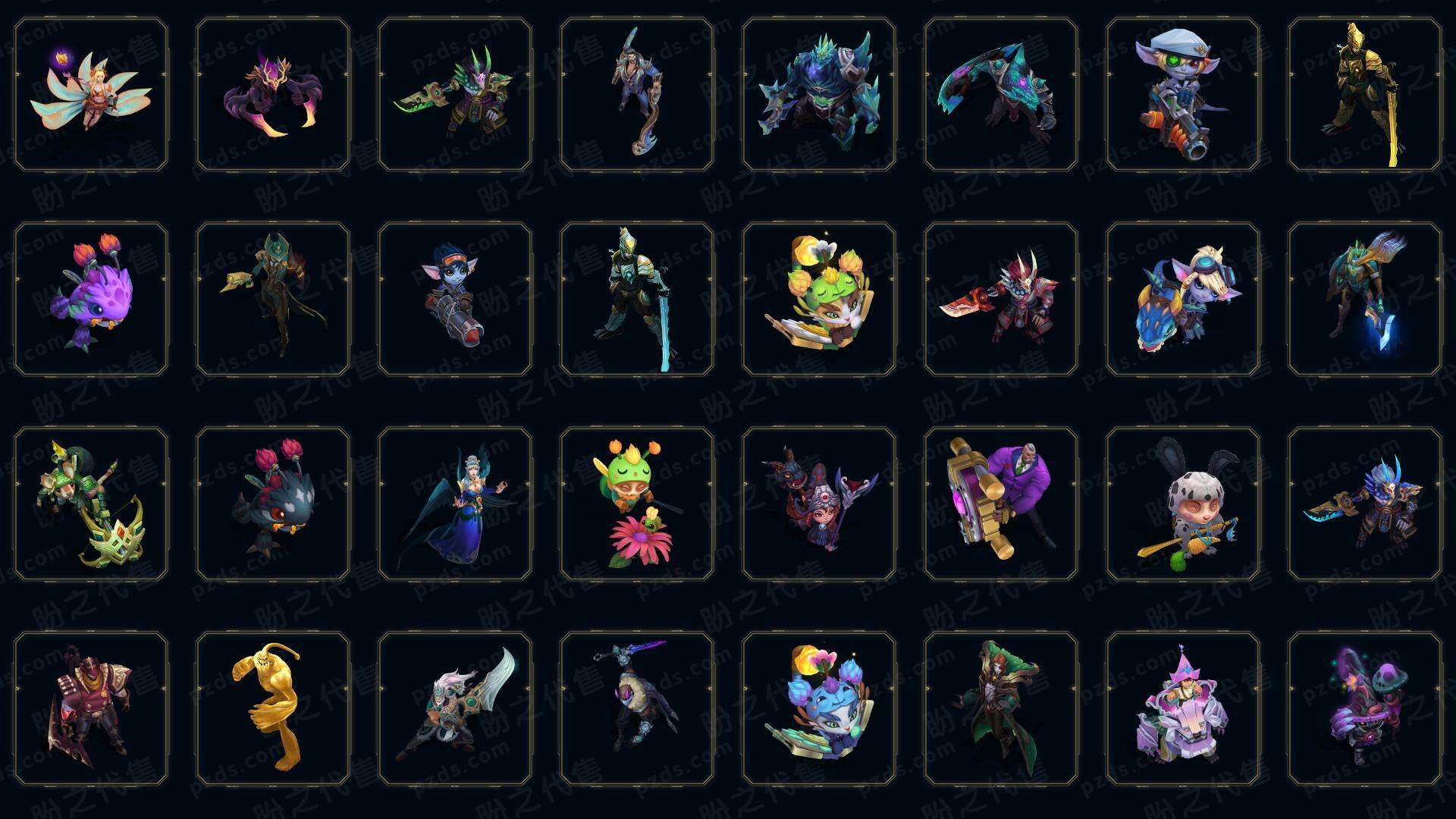Select the pink witch-hat character on throne
This screenshot has height=819, width=1456.
click(x=1183, y=708)
